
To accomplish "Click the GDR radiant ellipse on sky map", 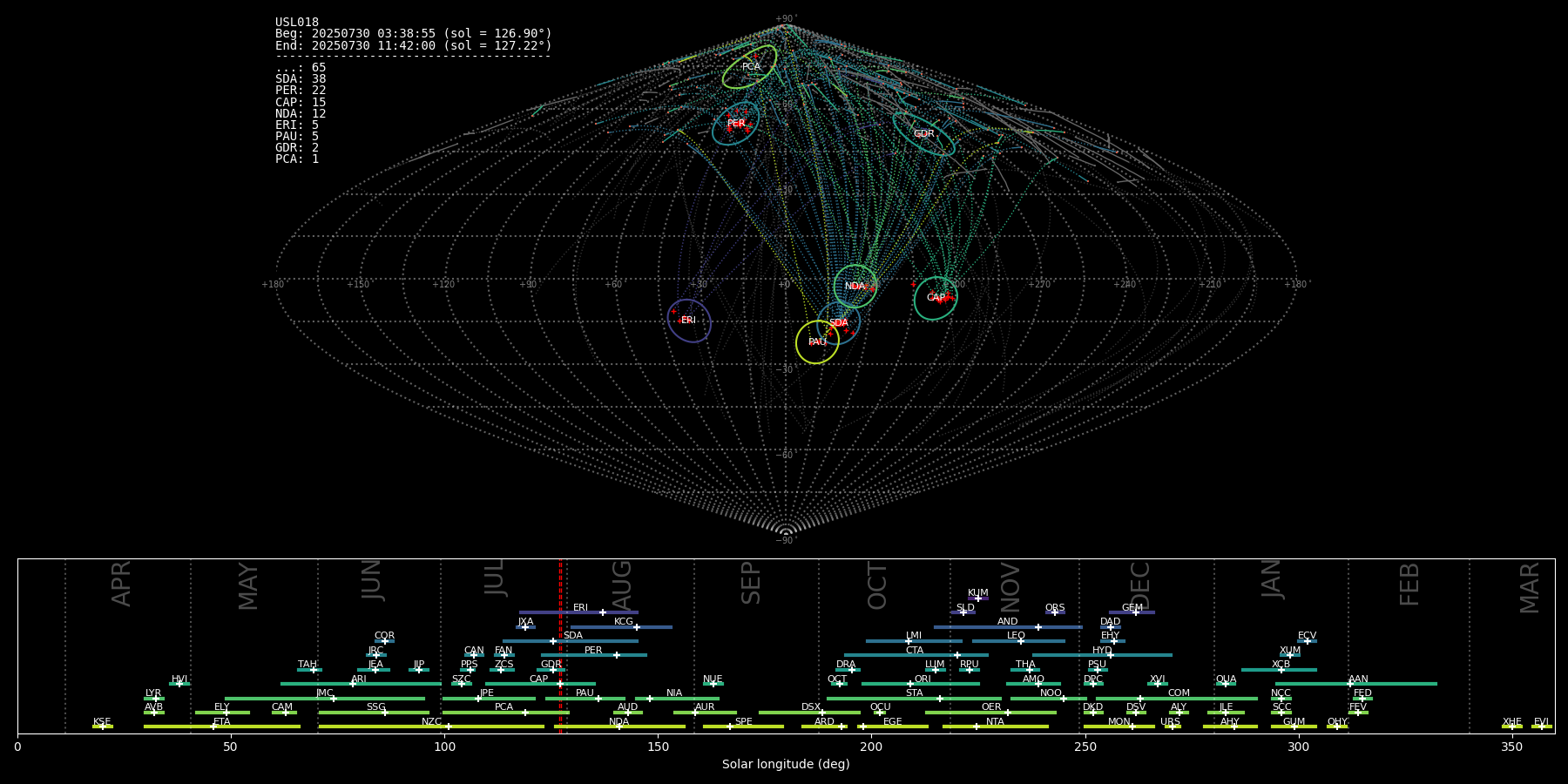I will (x=923, y=134).
